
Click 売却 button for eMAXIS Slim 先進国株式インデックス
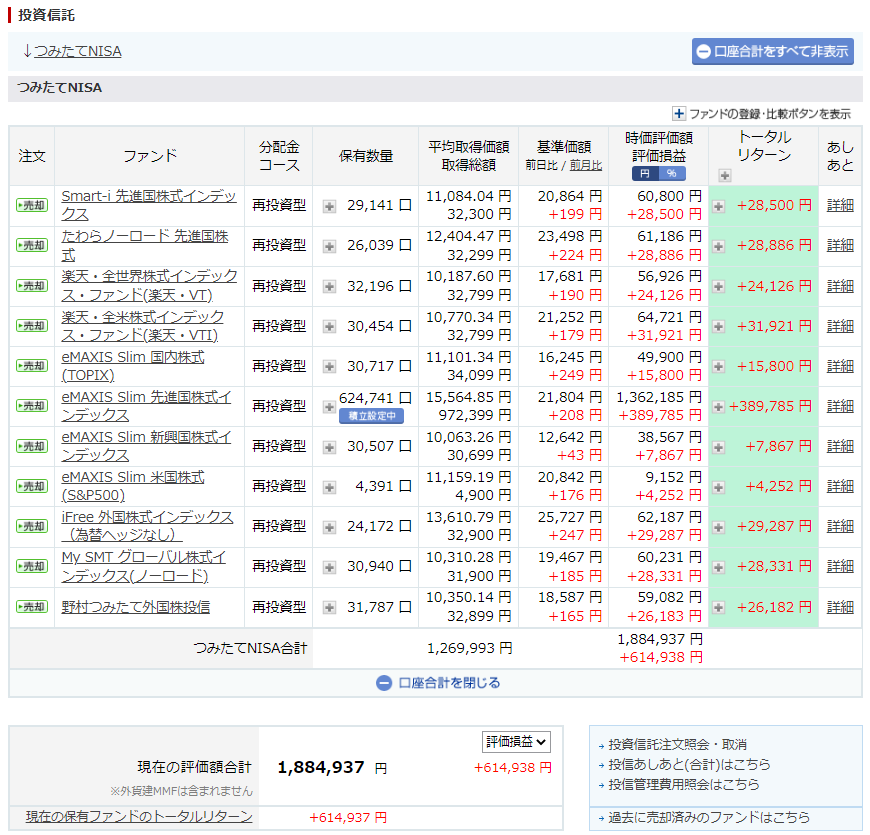32,406
